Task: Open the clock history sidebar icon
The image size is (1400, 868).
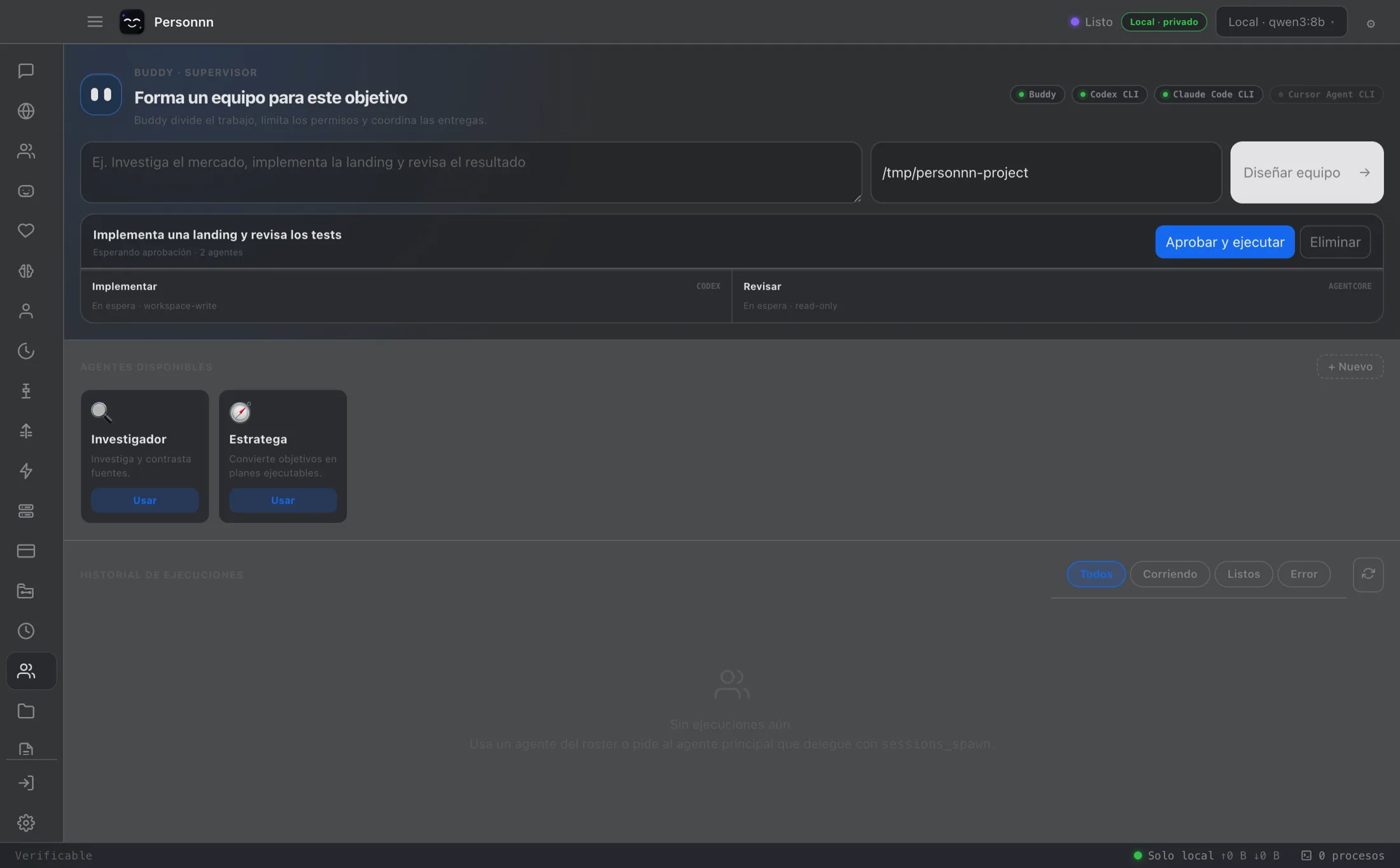Action: coord(25,631)
